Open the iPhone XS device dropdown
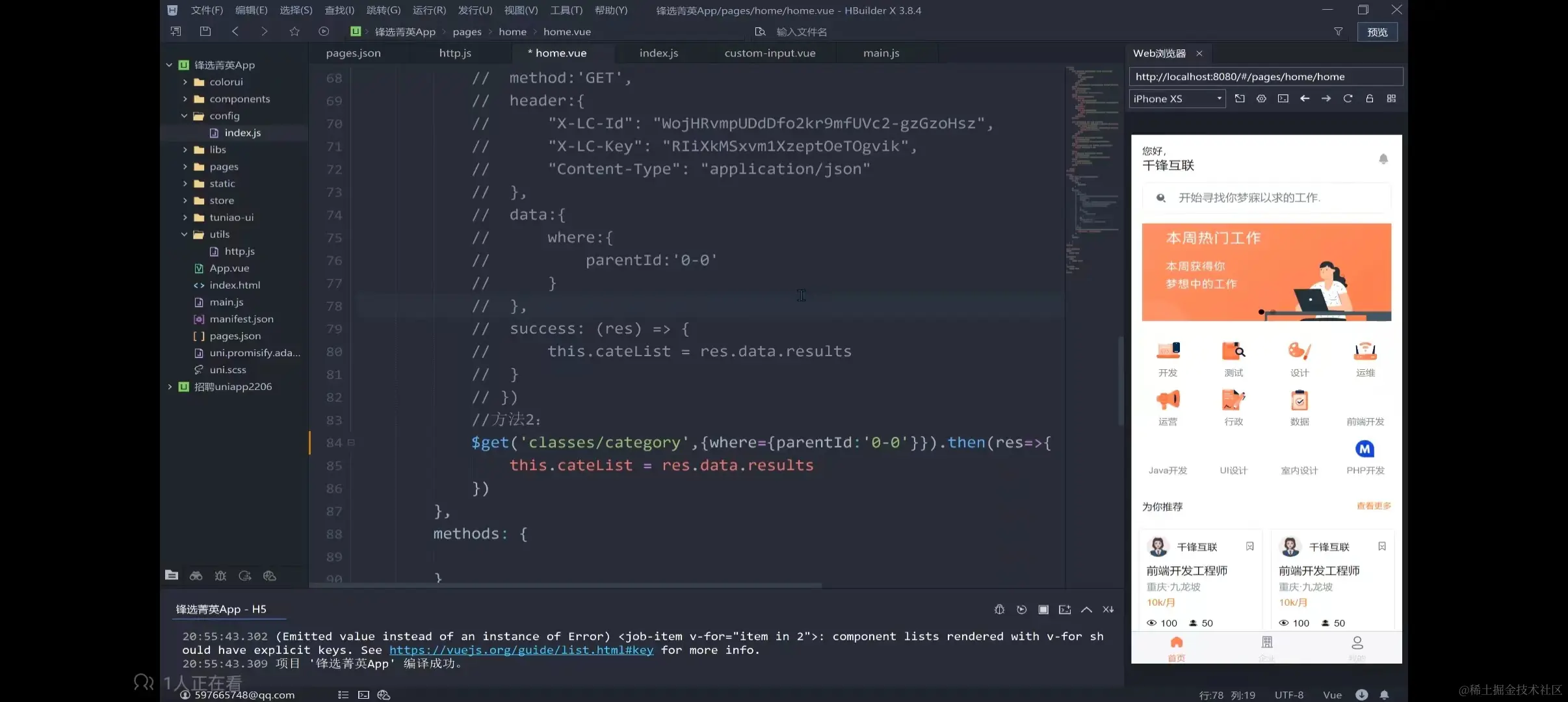The height and width of the screenshot is (702, 1568). click(1177, 99)
